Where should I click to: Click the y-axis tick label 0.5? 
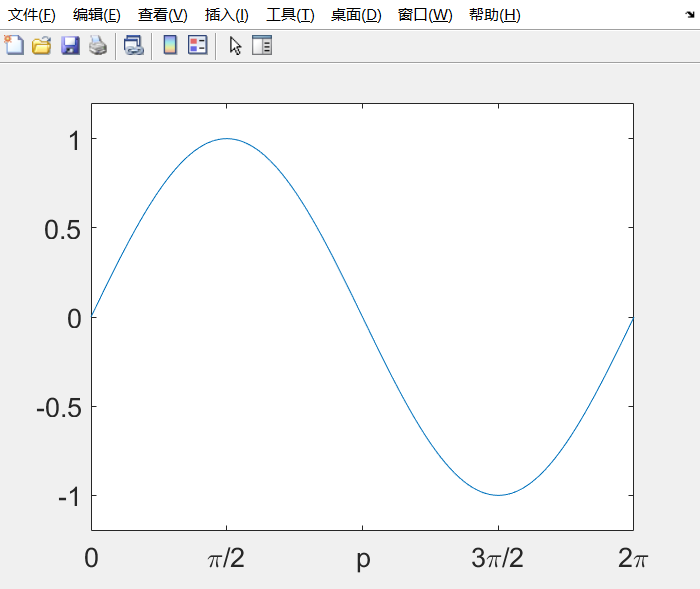pos(62,230)
